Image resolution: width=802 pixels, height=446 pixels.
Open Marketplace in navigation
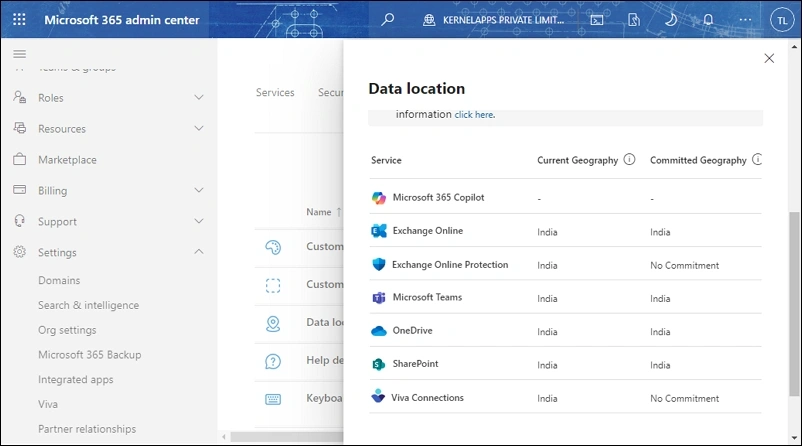pos(67,160)
